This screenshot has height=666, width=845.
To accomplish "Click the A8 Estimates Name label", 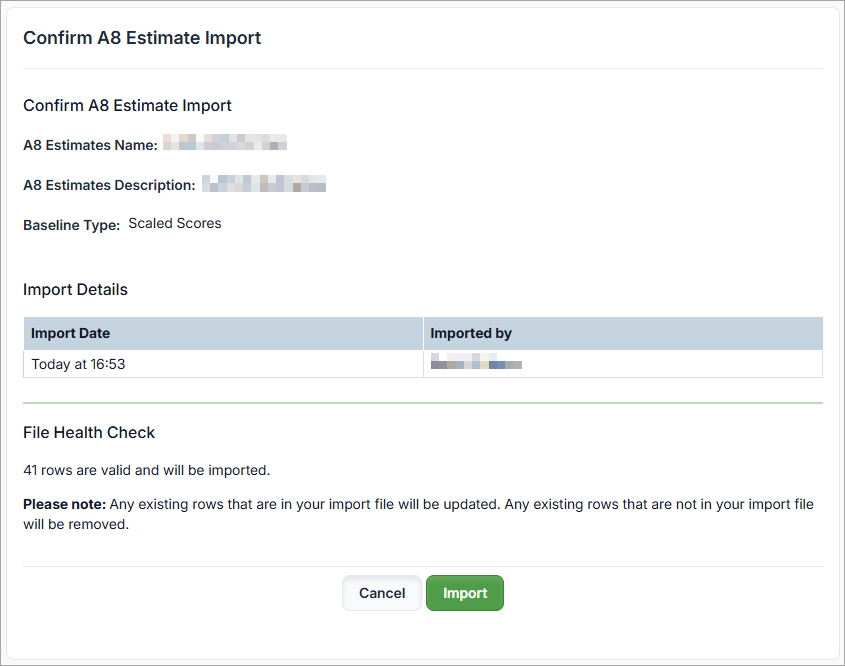I will (90, 145).
